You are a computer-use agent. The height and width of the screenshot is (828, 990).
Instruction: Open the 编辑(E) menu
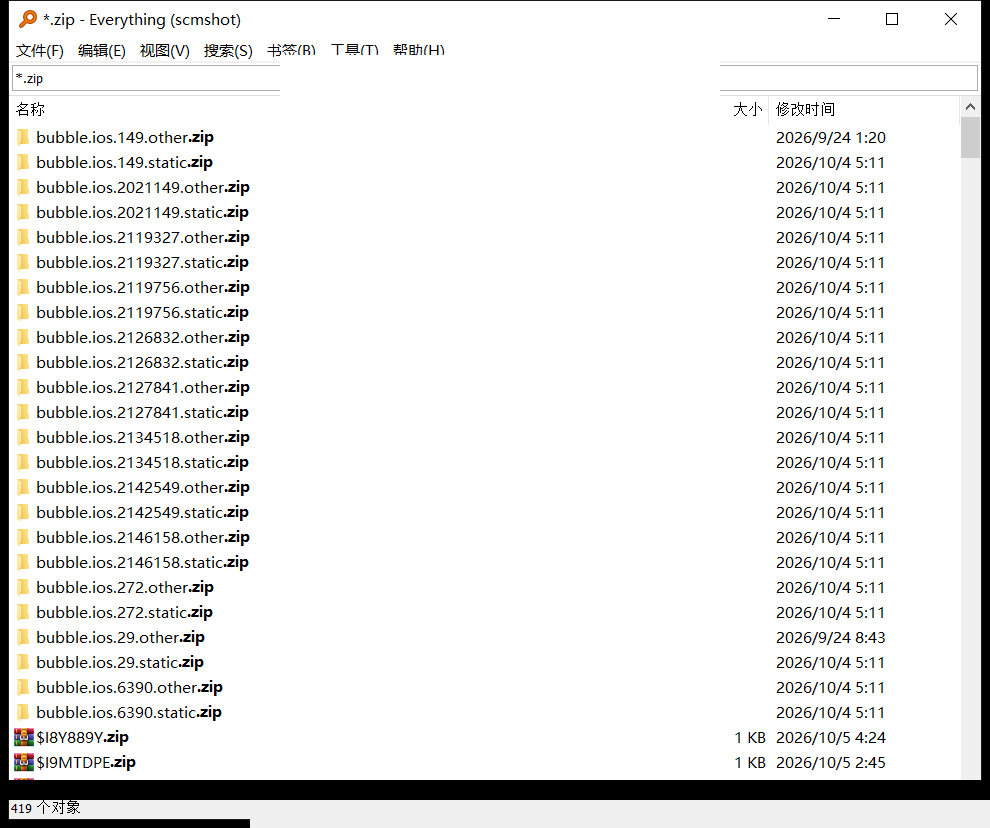click(102, 51)
